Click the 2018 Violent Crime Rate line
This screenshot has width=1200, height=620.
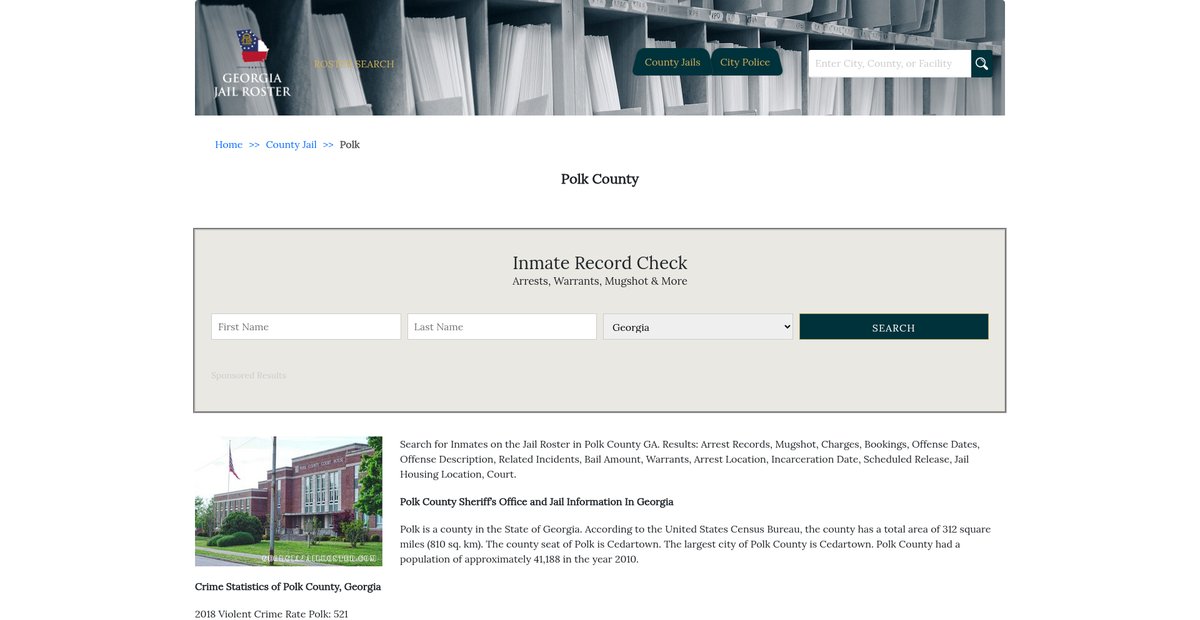pyautogui.click(x=271, y=614)
